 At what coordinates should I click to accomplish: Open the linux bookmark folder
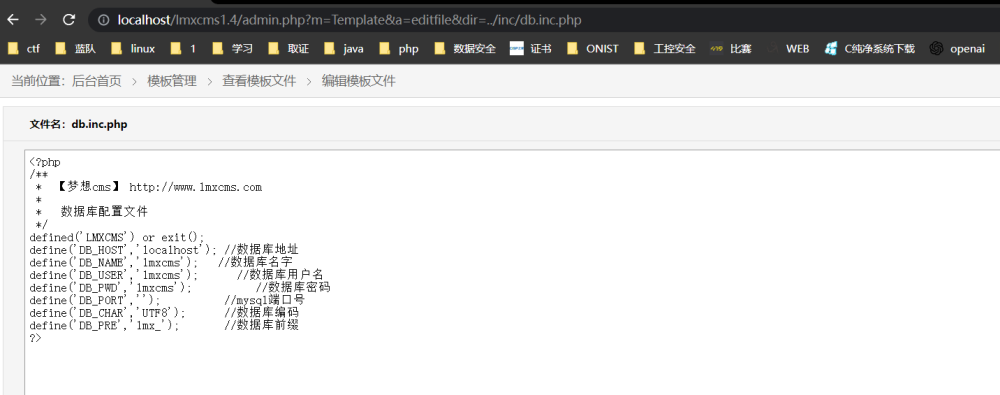tap(133, 48)
